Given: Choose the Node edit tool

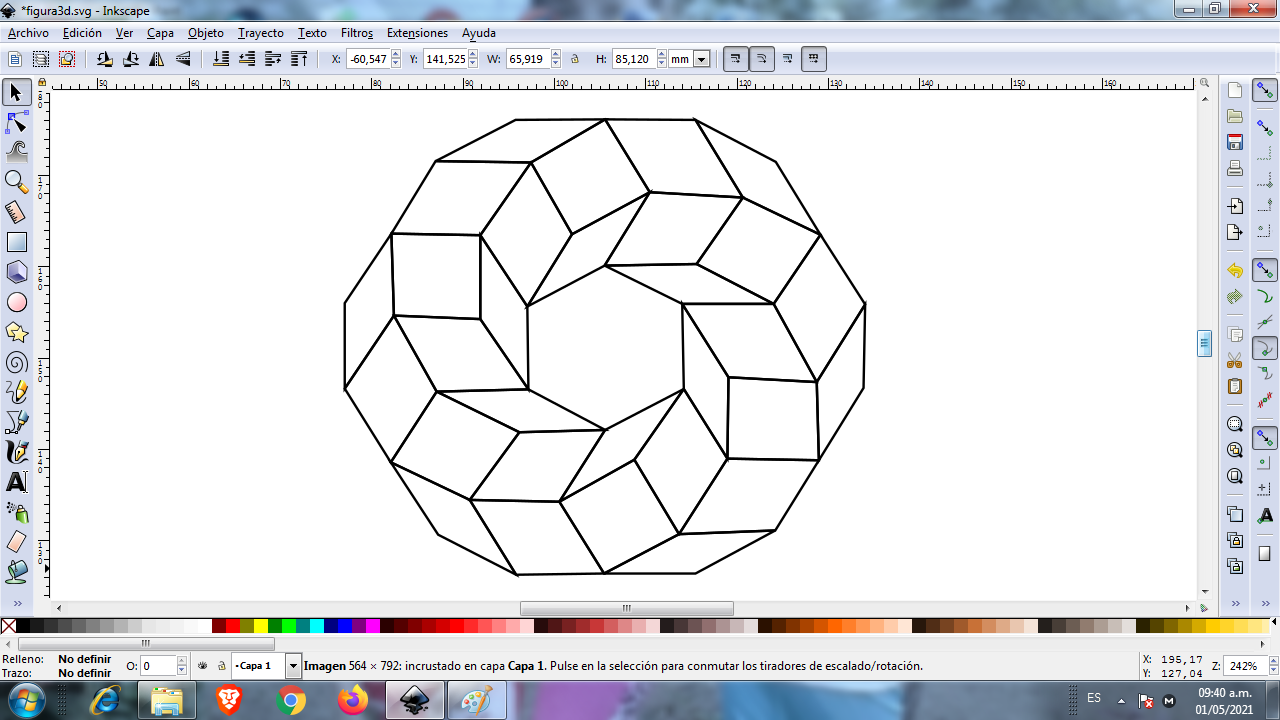Looking at the screenshot, I should [x=16, y=122].
